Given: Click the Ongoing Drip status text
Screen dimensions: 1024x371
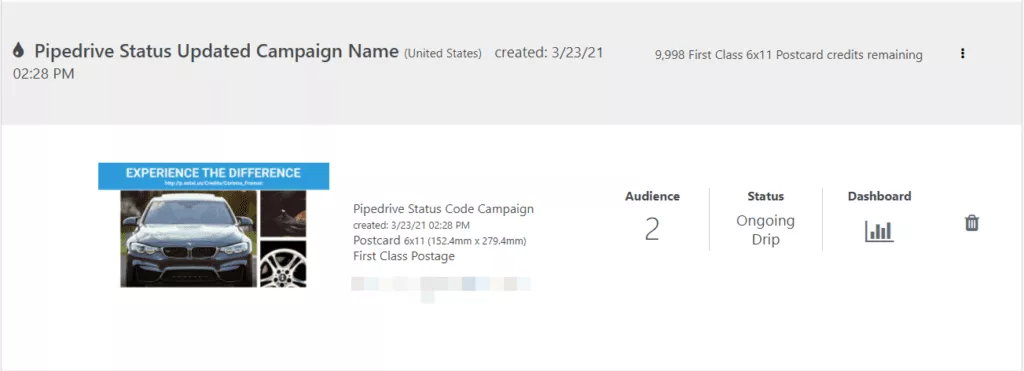Looking at the screenshot, I should coord(765,230).
